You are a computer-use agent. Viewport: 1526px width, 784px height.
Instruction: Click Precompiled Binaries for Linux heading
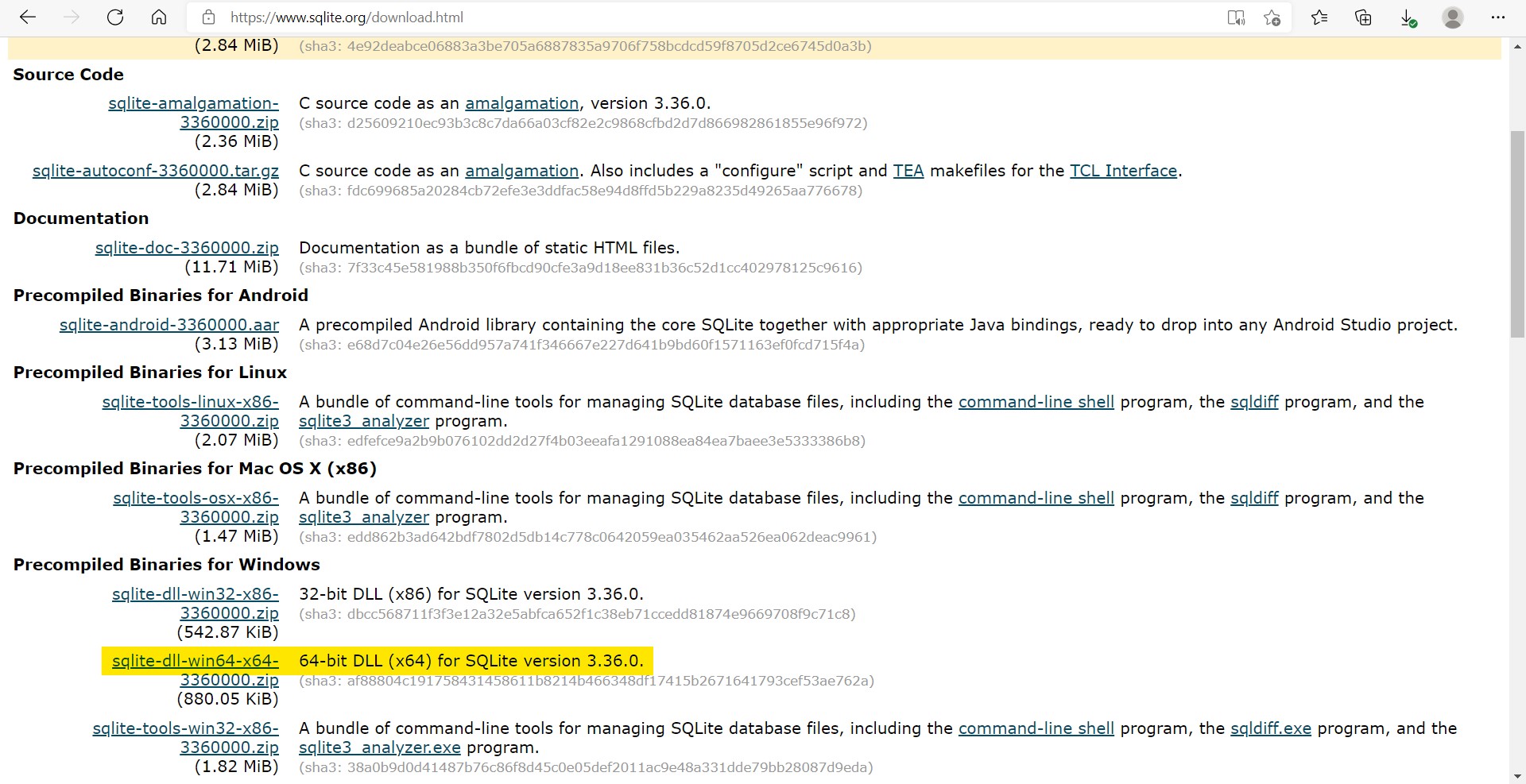(150, 373)
